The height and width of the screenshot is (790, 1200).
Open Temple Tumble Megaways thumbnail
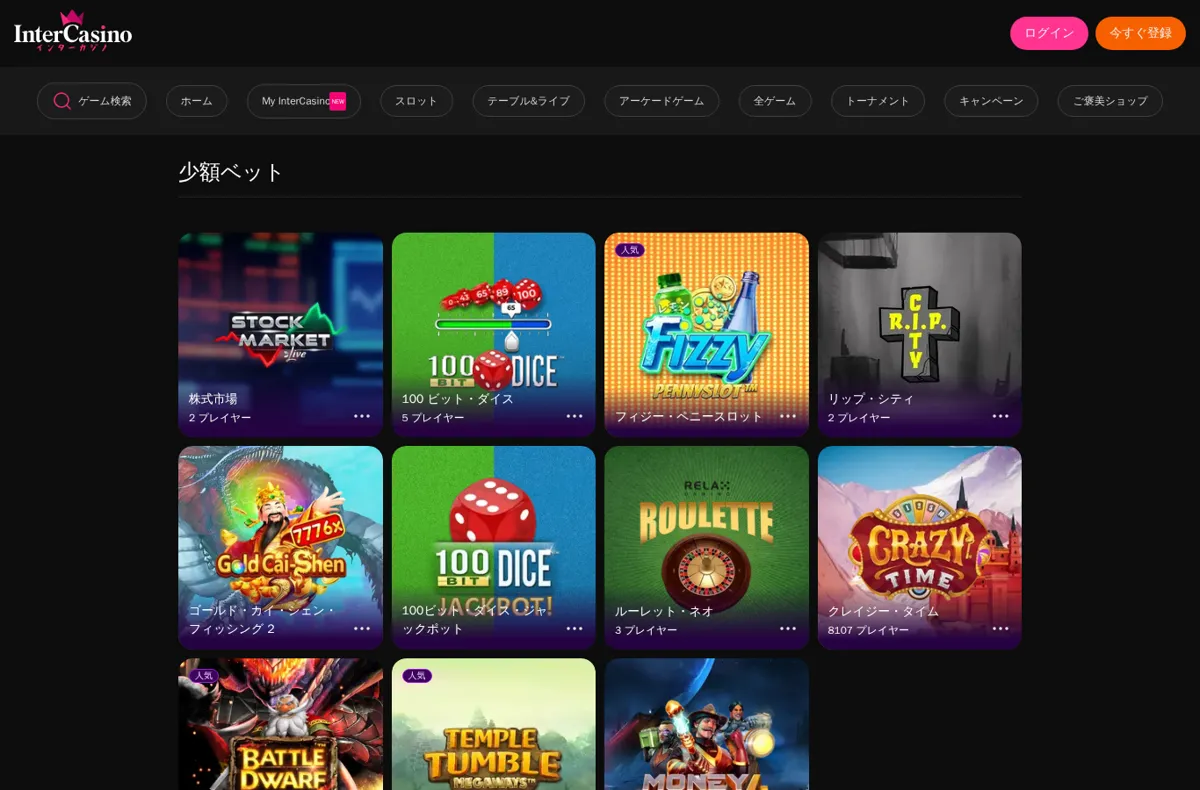point(493,724)
